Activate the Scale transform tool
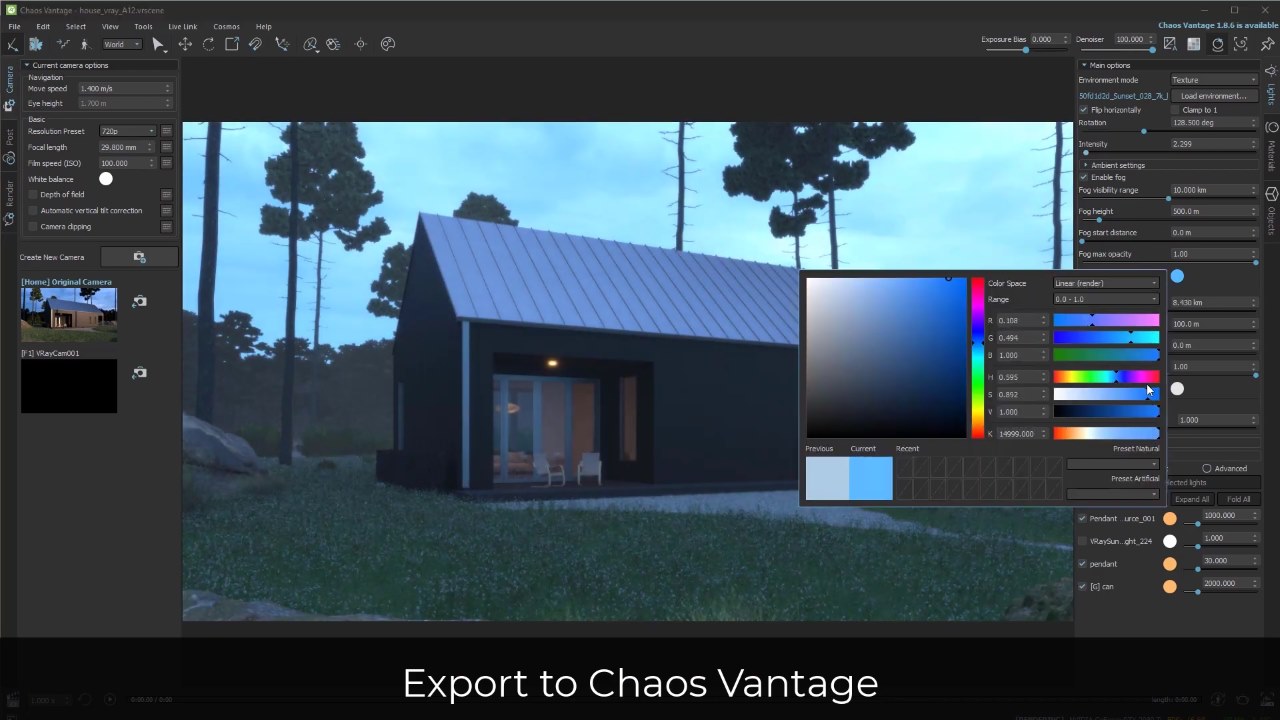 coord(232,44)
